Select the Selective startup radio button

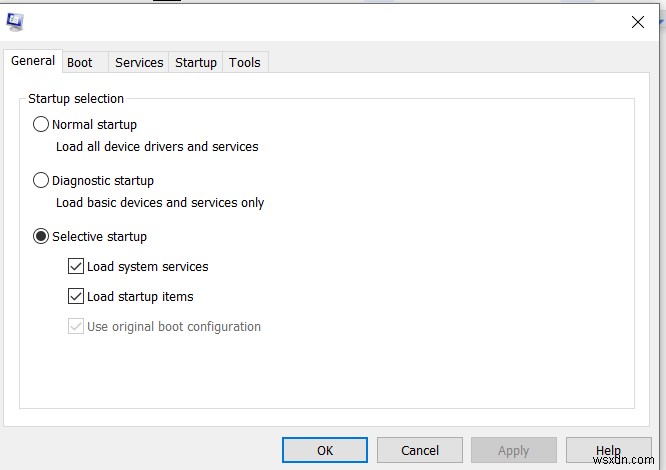click(x=41, y=236)
